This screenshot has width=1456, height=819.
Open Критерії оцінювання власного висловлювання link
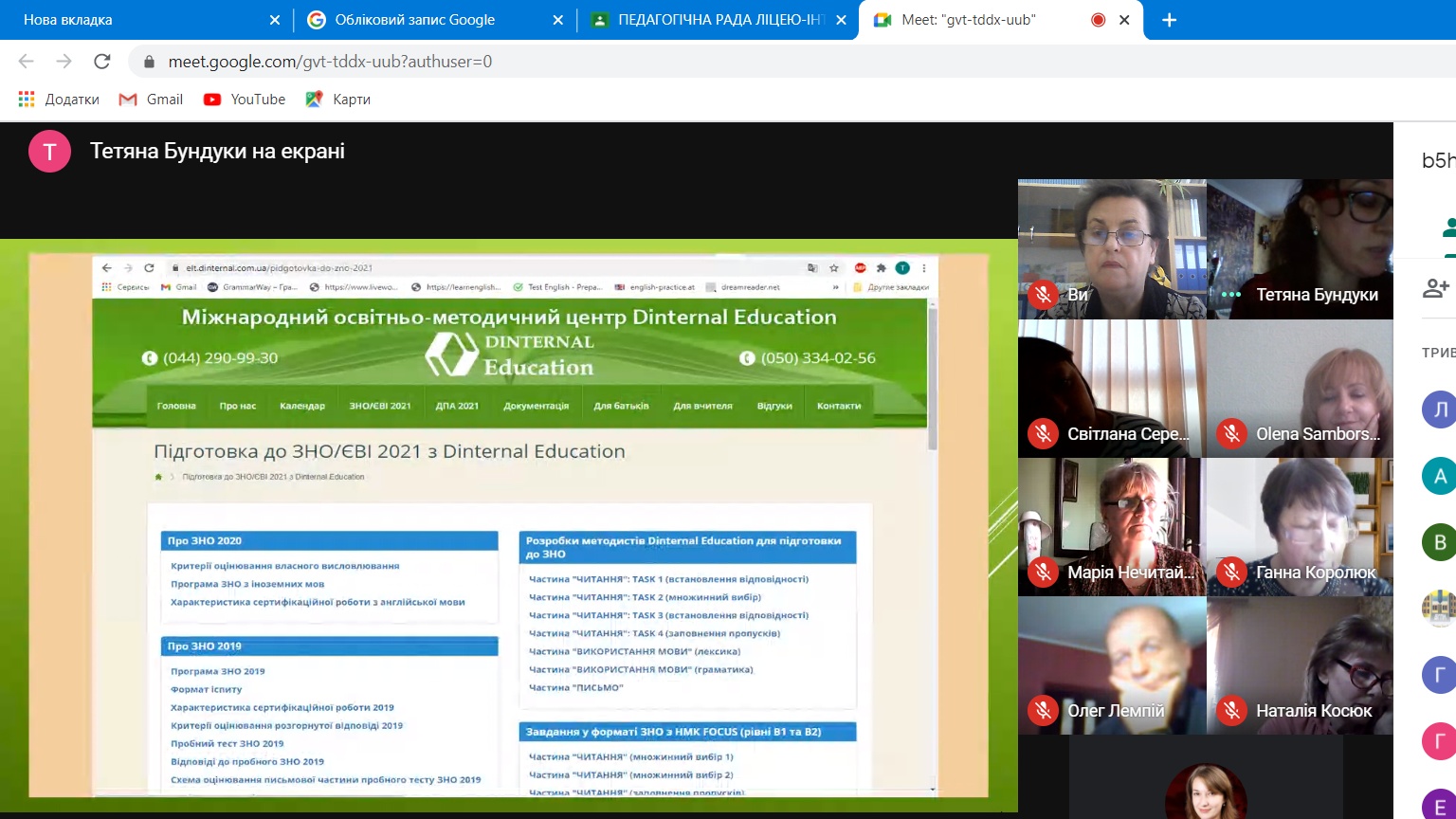point(285,566)
